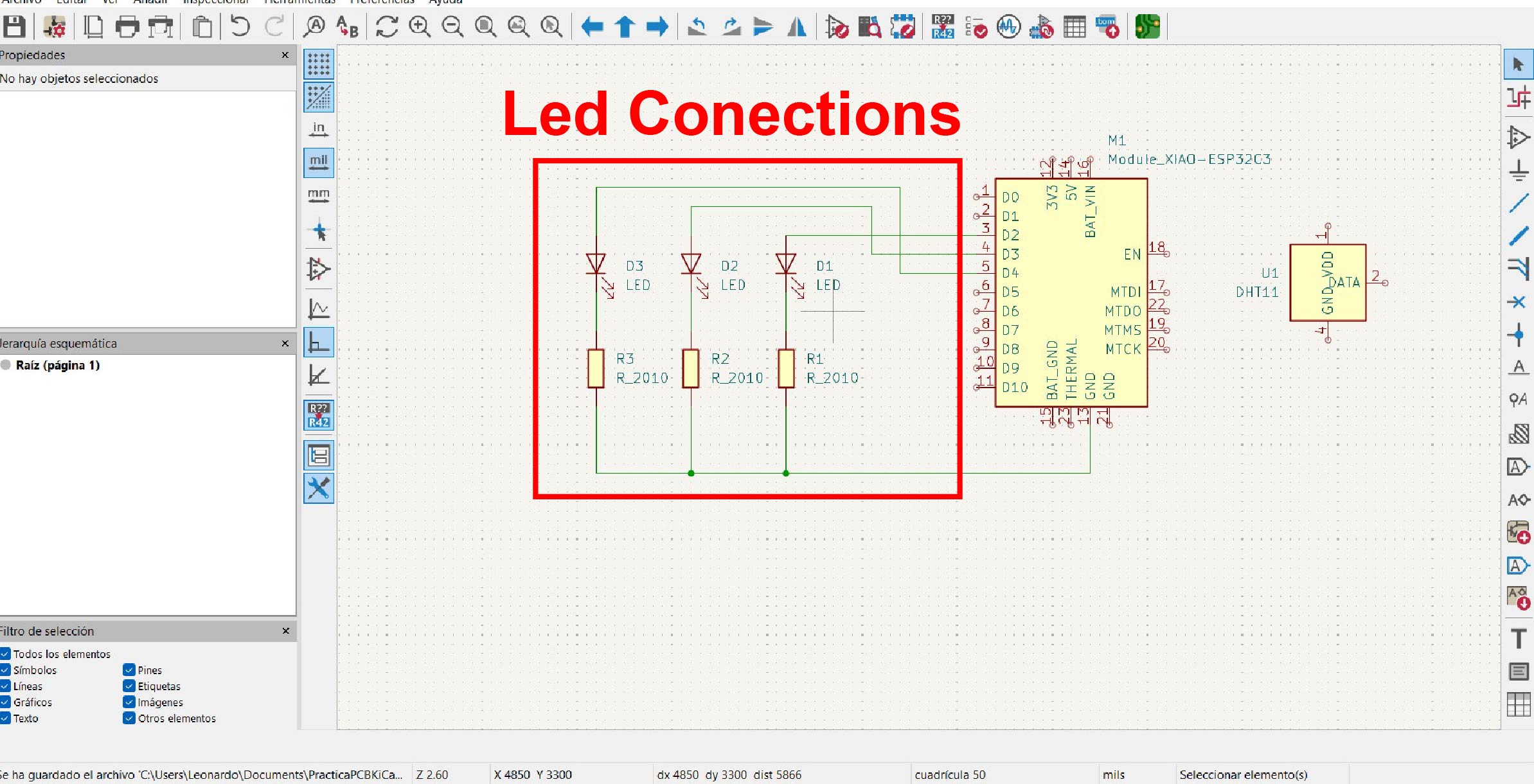1534x784 pixels.
Task: Select the Add power symbol tool
Action: [x=1519, y=170]
